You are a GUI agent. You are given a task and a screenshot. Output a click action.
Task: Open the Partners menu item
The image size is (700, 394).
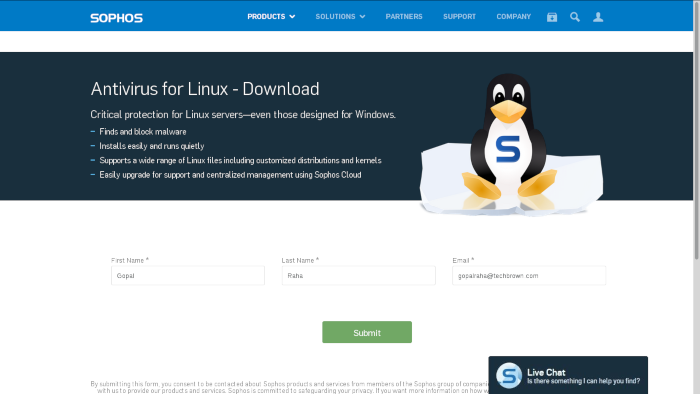[404, 17]
